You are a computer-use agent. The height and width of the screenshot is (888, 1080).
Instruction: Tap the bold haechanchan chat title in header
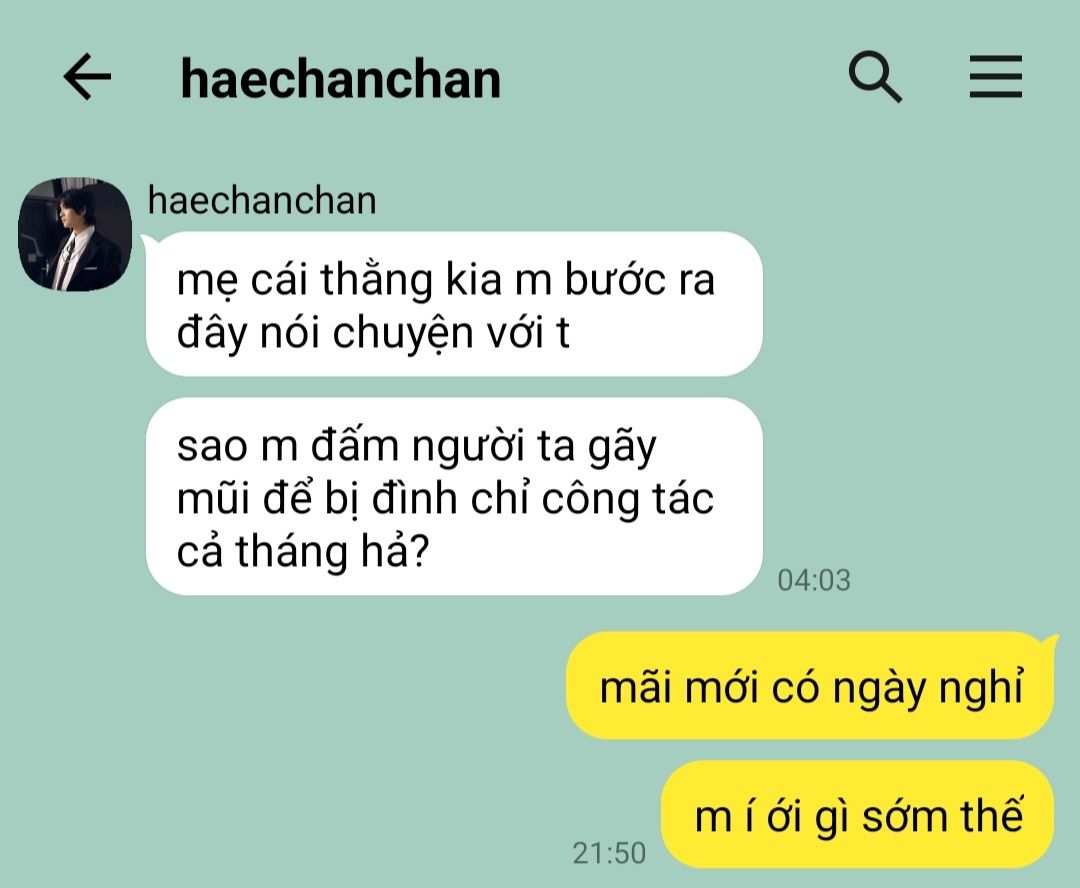tap(340, 79)
